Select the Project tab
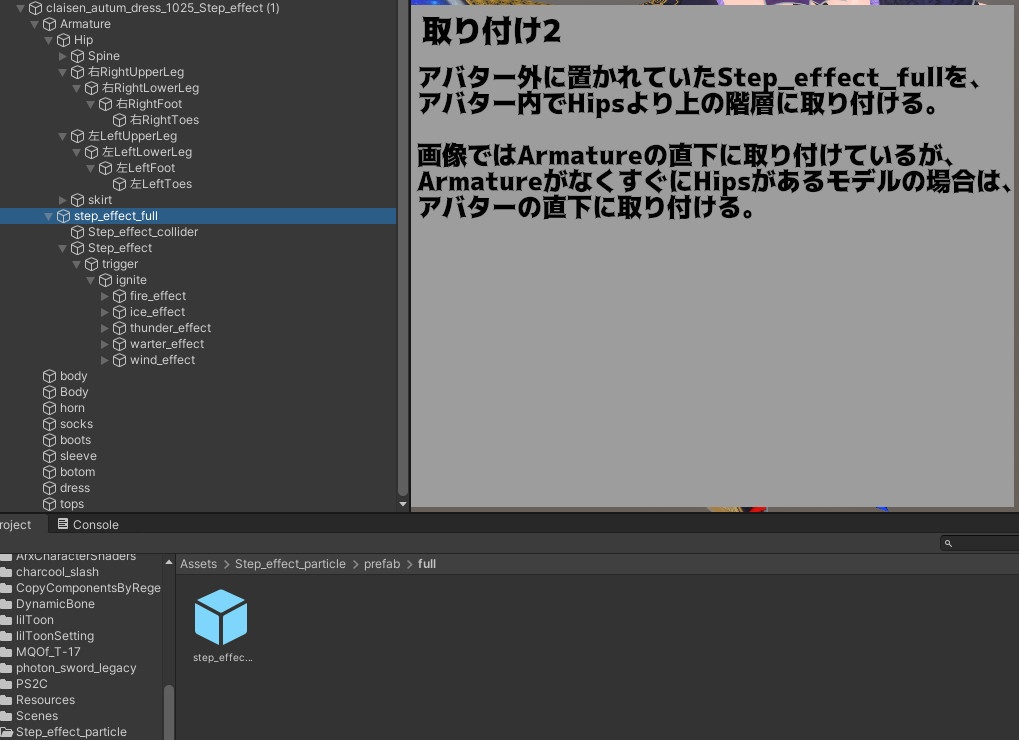Screen dimensions: 1019x740 tap(15, 524)
